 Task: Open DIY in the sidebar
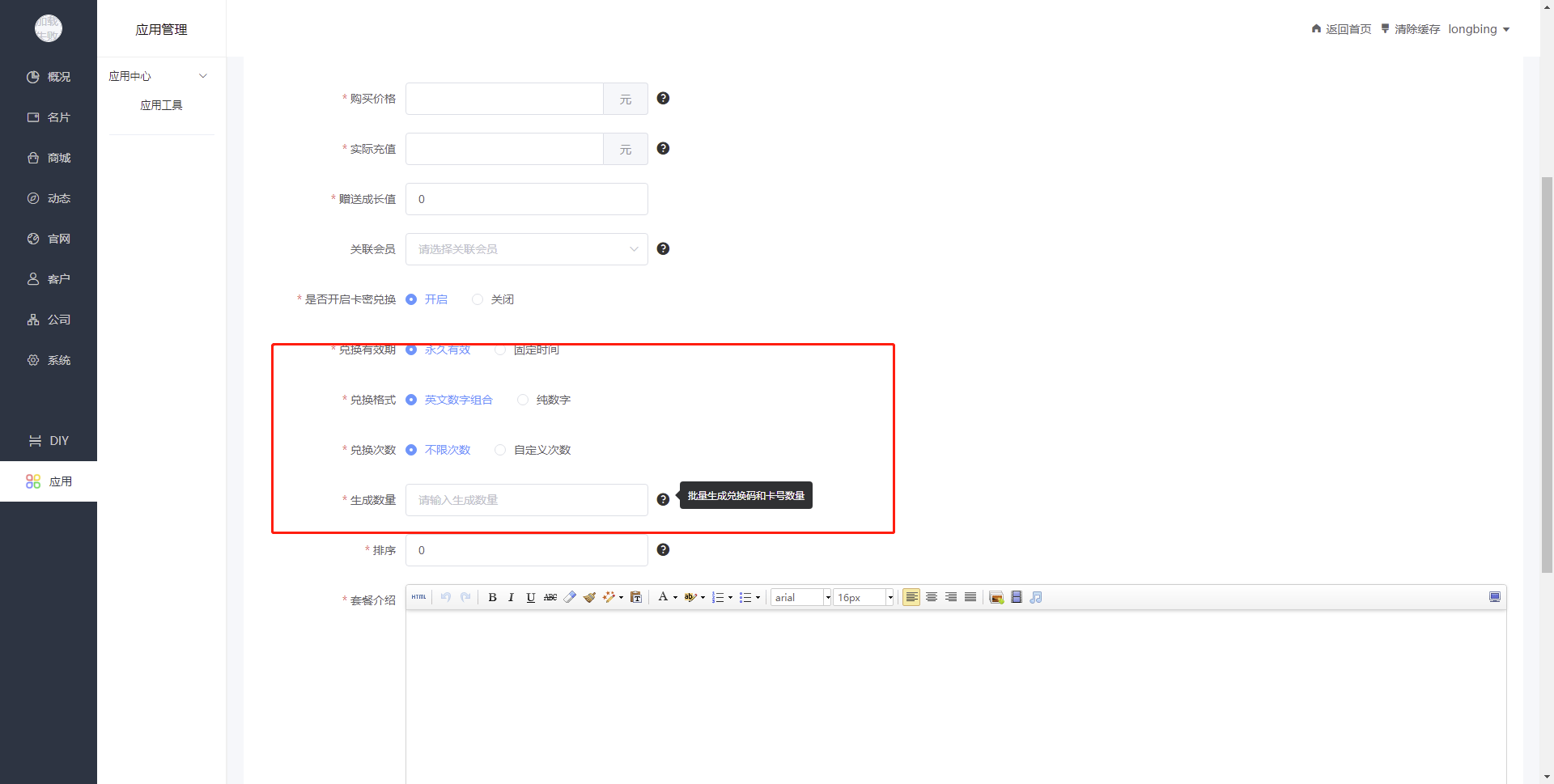[49, 441]
